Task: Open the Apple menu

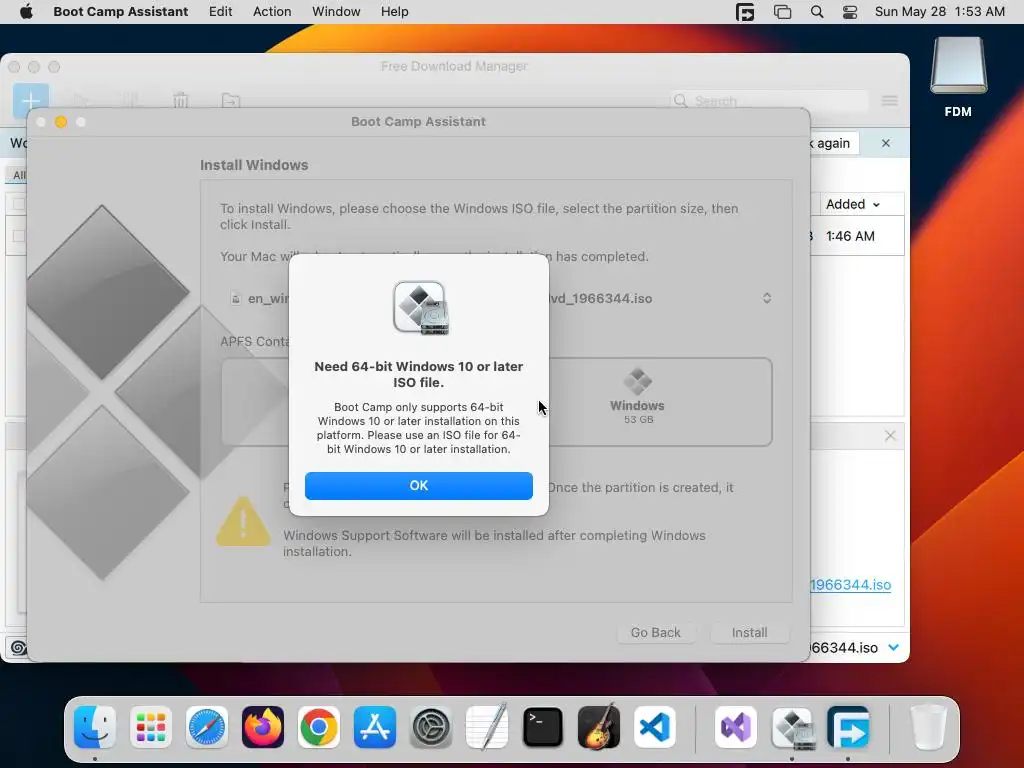Action: point(26,11)
